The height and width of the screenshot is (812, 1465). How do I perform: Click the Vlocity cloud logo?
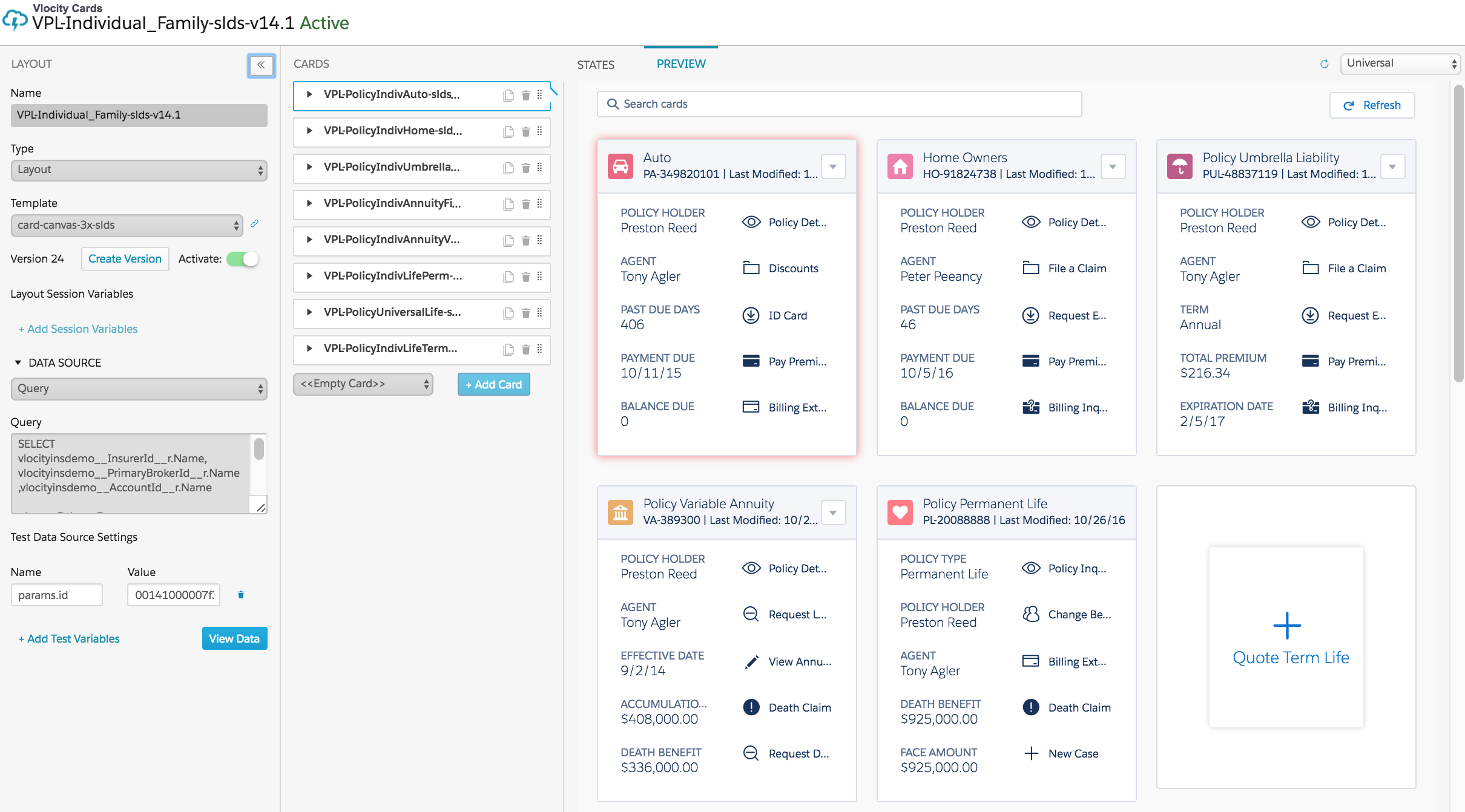pyautogui.click(x=15, y=19)
